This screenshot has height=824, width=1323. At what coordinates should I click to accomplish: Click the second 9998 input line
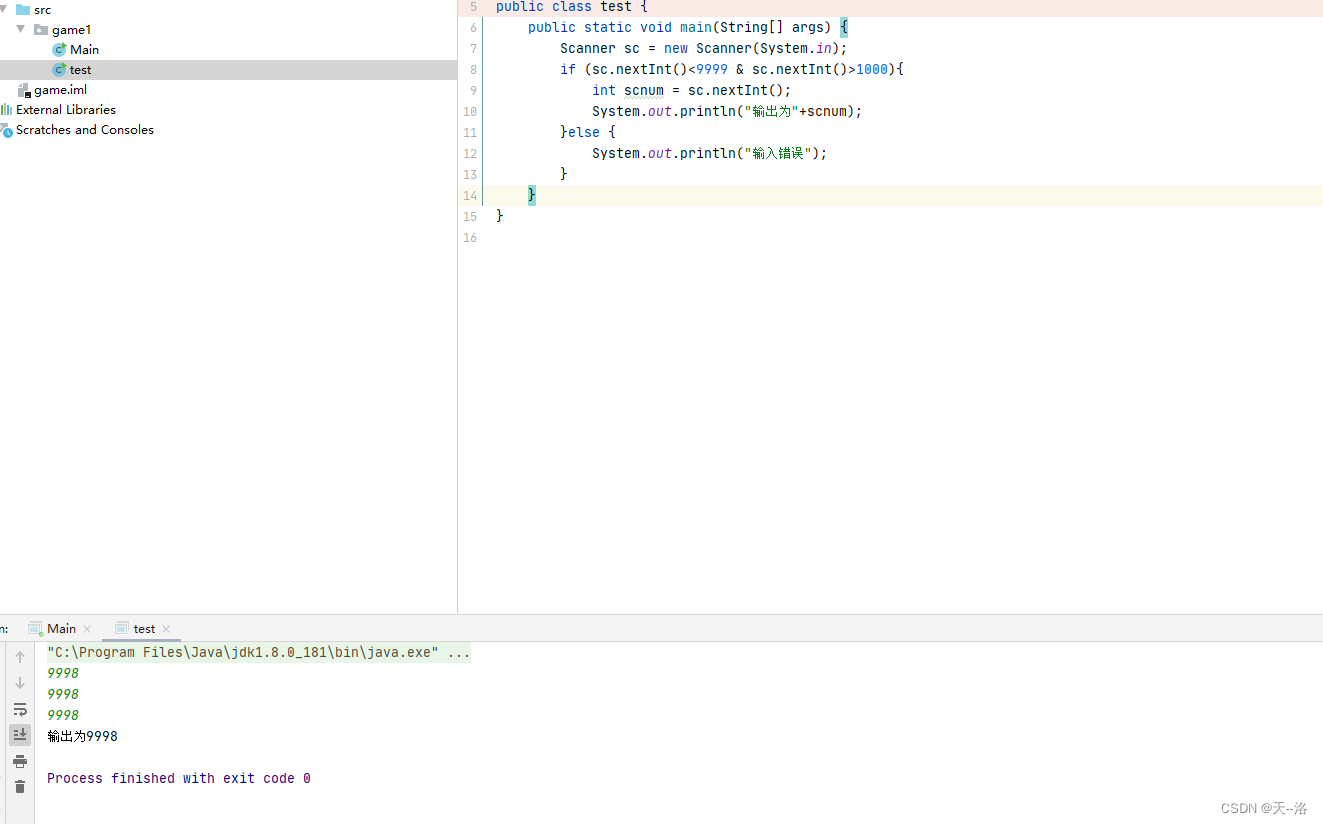click(63, 694)
